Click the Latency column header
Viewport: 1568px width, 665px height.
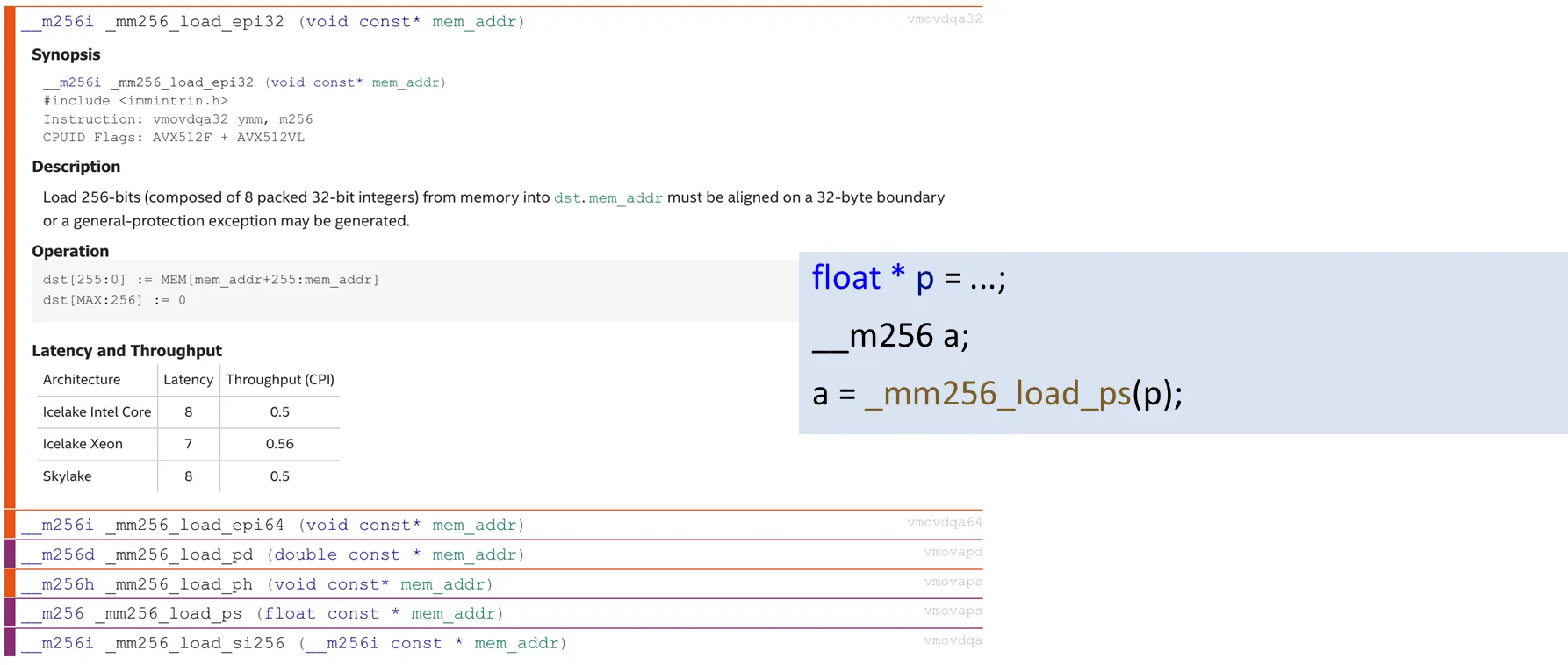point(188,380)
